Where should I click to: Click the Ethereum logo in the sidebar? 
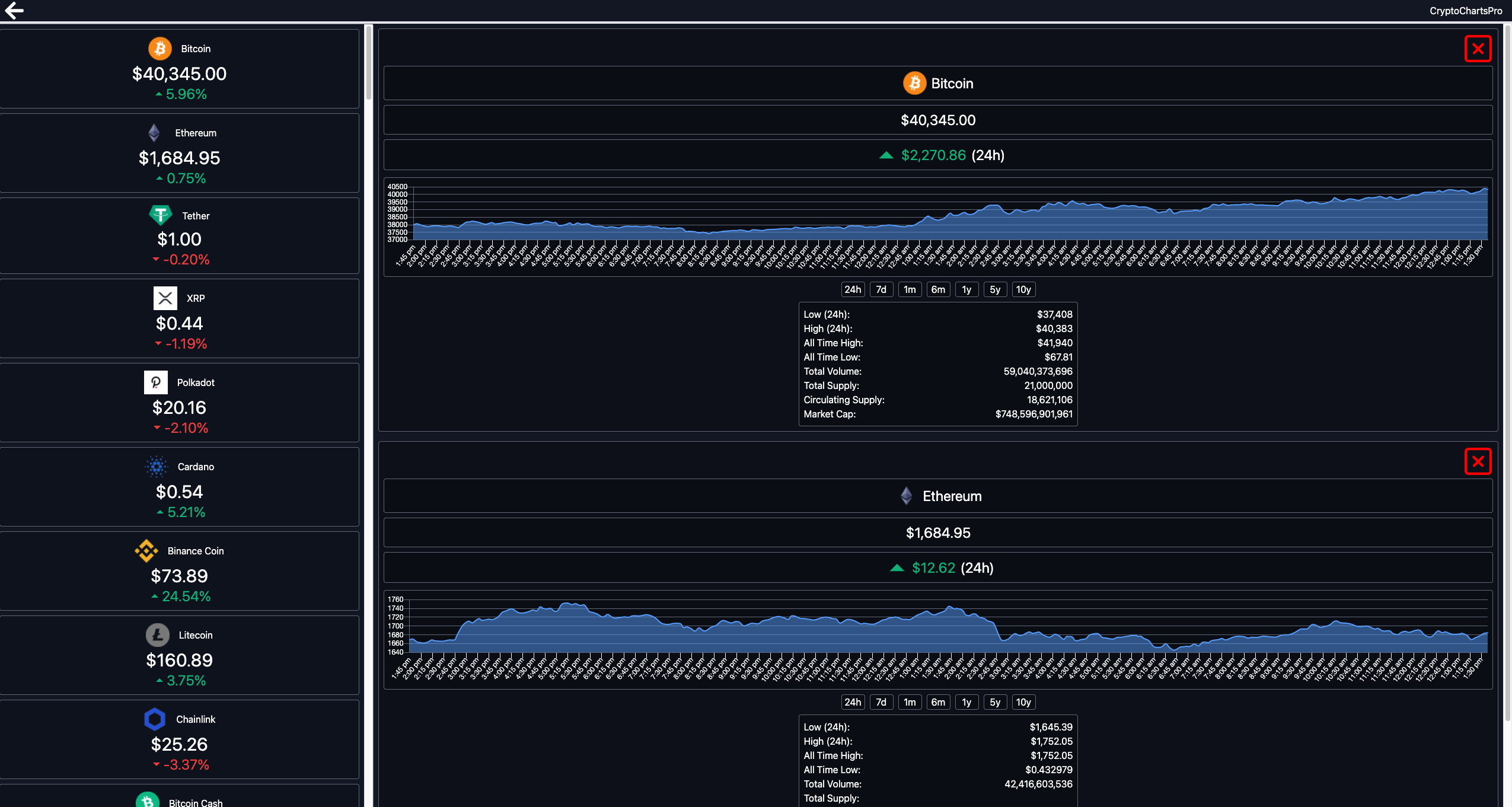[154, 133]
